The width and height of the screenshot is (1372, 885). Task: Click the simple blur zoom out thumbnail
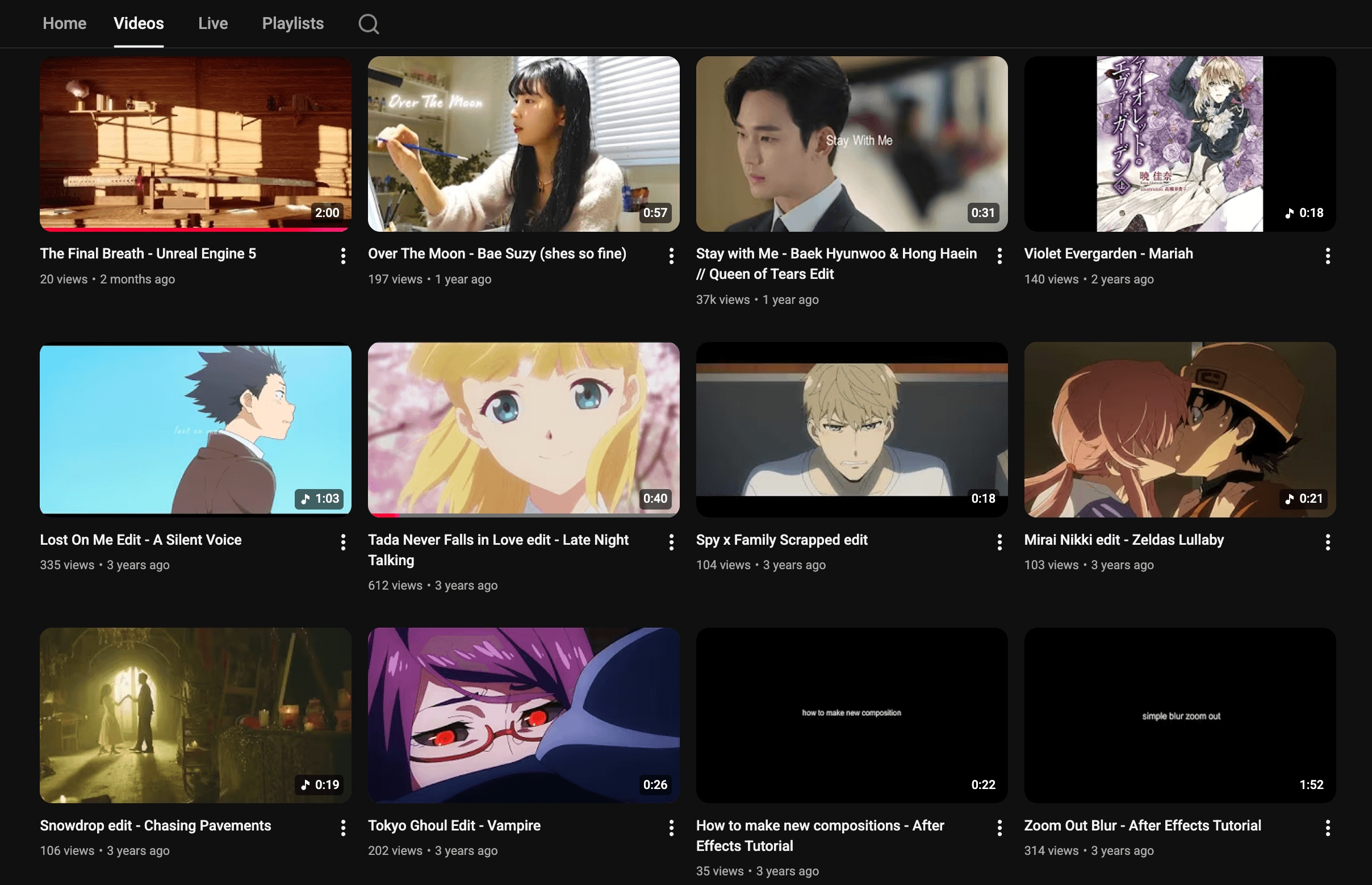[x=1179, y=716]
